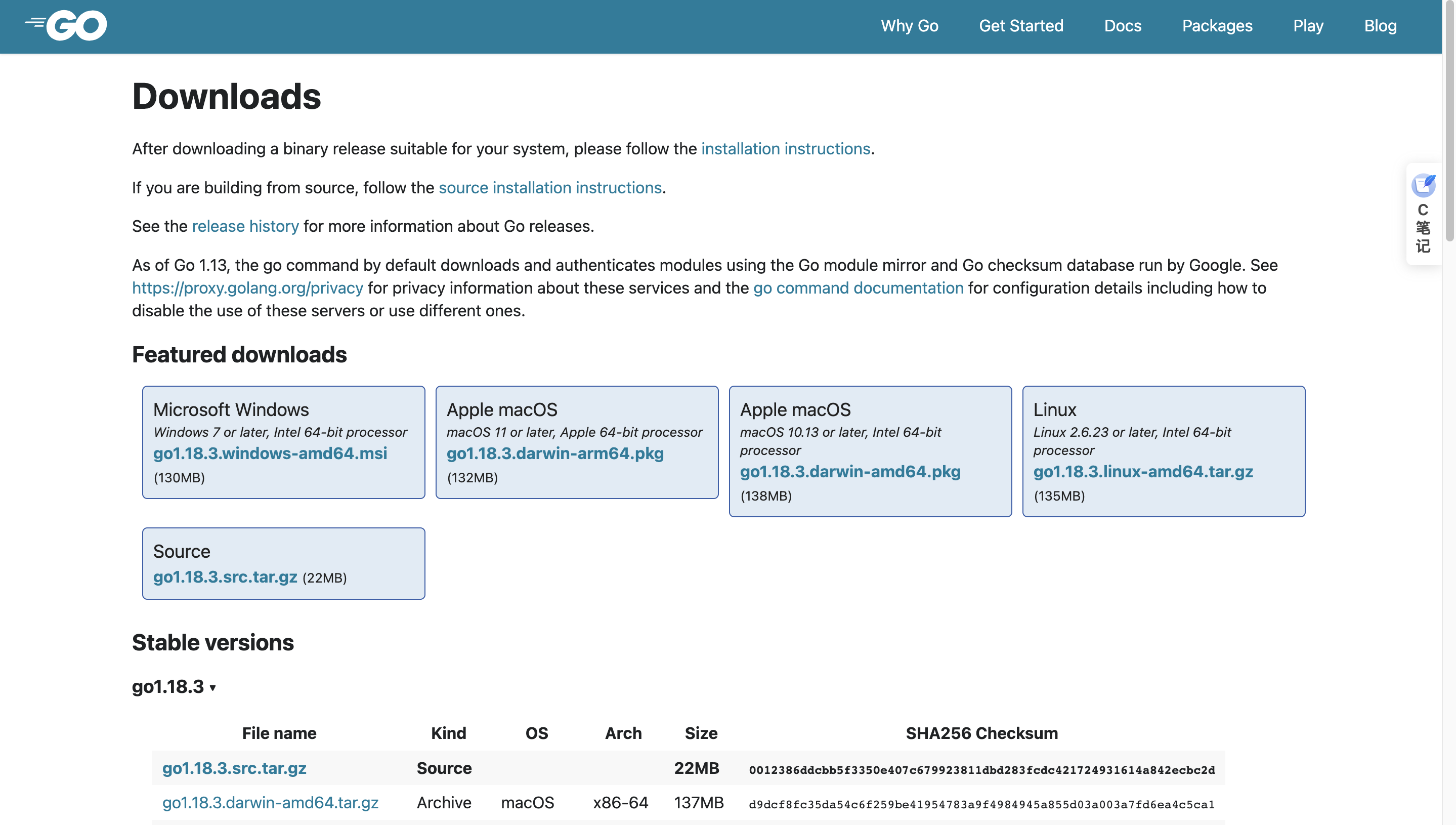Open go command documentation link
Screen dimensions: 1456x825
point(858,288)
